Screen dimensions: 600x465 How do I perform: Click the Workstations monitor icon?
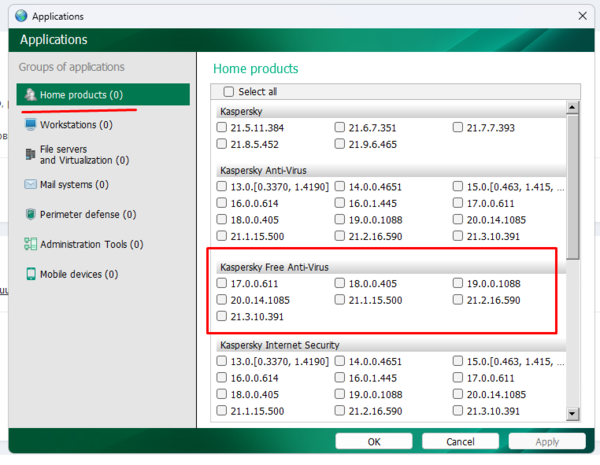30,124
